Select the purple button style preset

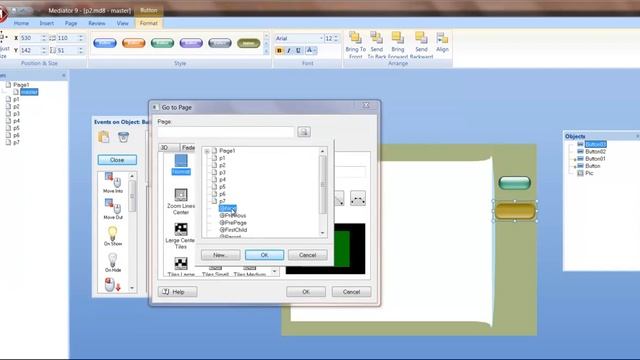tap(191, 43)
